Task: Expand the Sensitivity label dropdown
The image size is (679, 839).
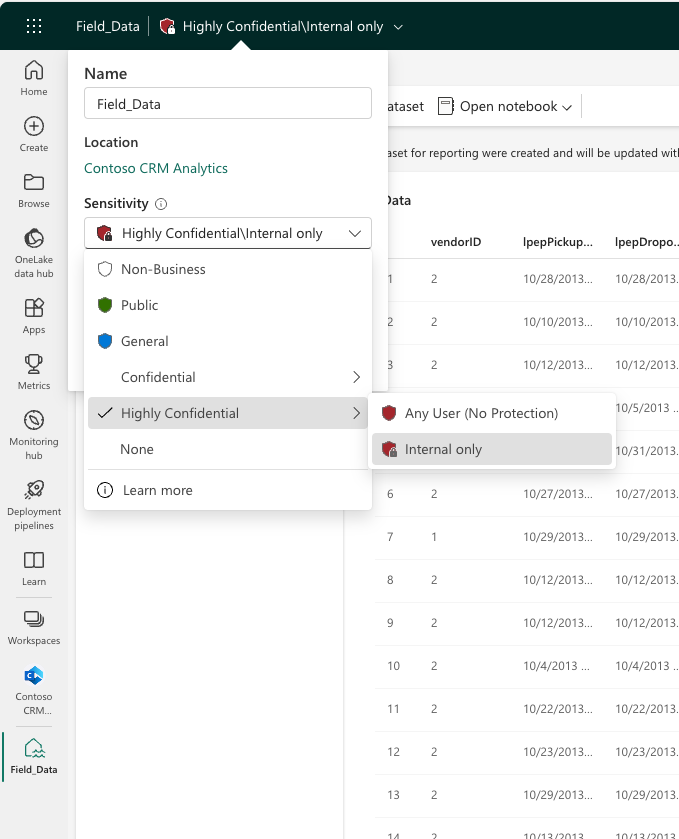Action: 228,233
